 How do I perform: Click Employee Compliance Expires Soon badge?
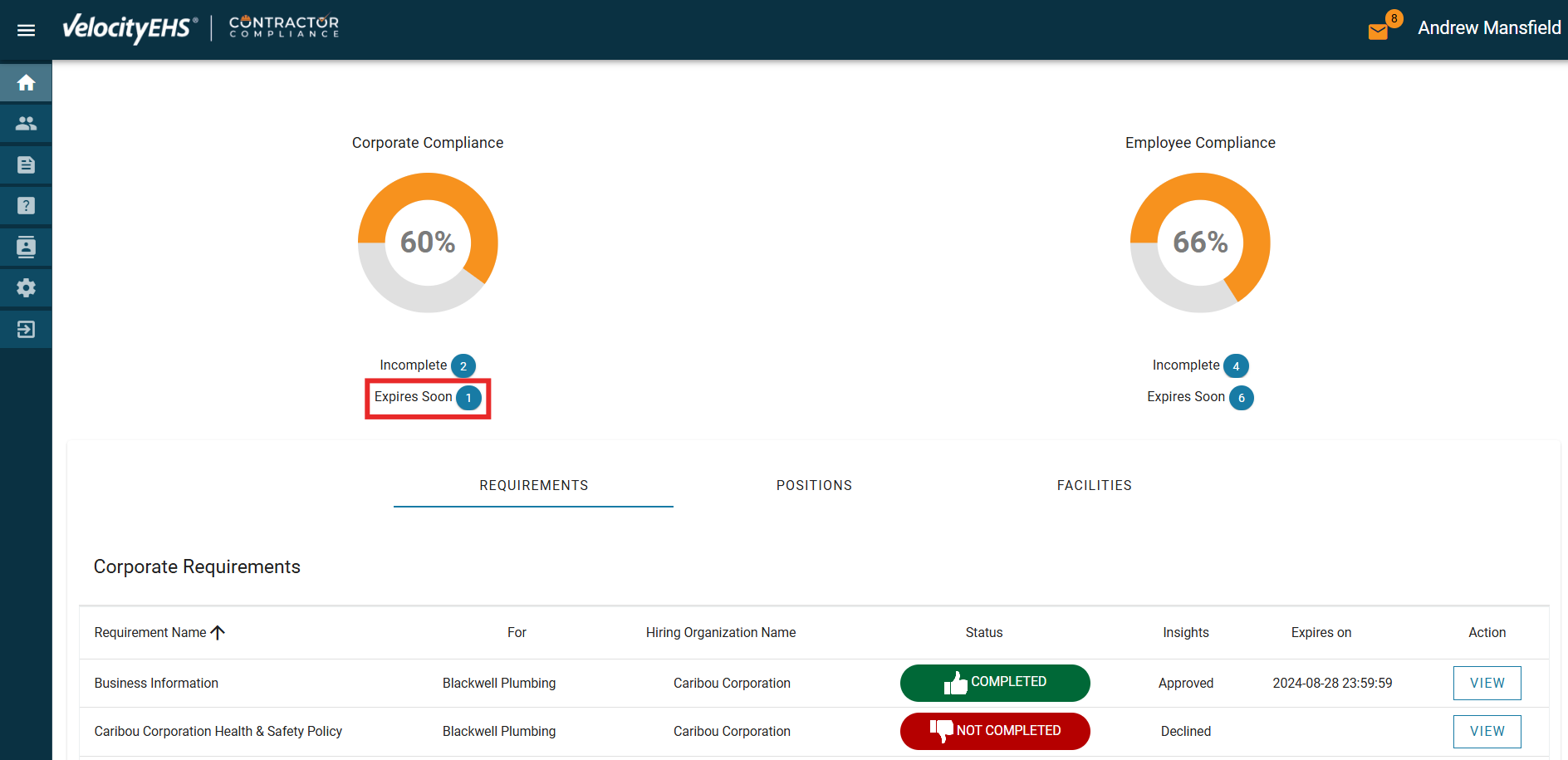point(1241,398)
